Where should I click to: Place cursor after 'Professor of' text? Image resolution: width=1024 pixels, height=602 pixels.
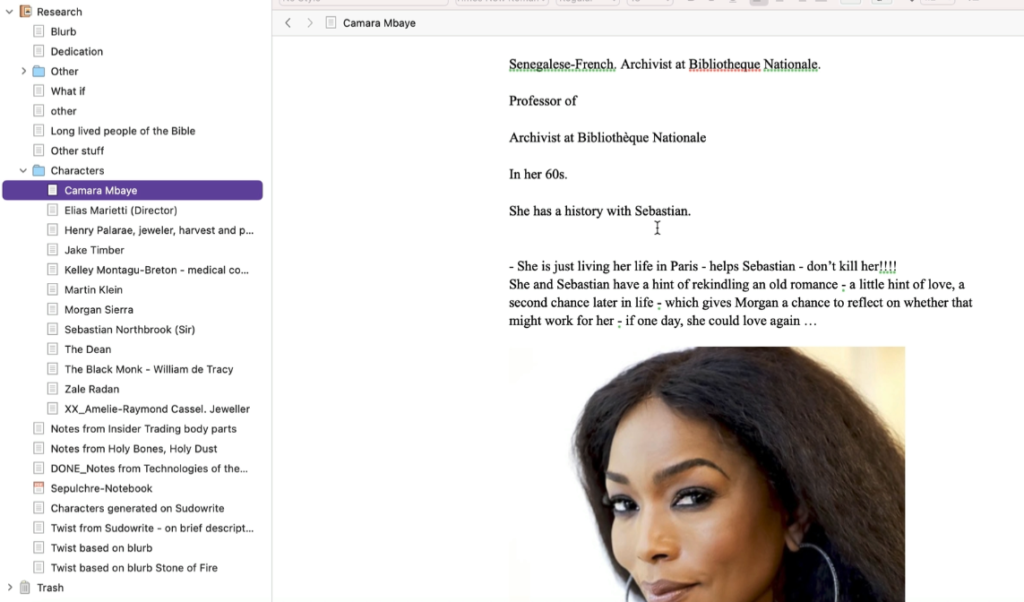point(578,101)
